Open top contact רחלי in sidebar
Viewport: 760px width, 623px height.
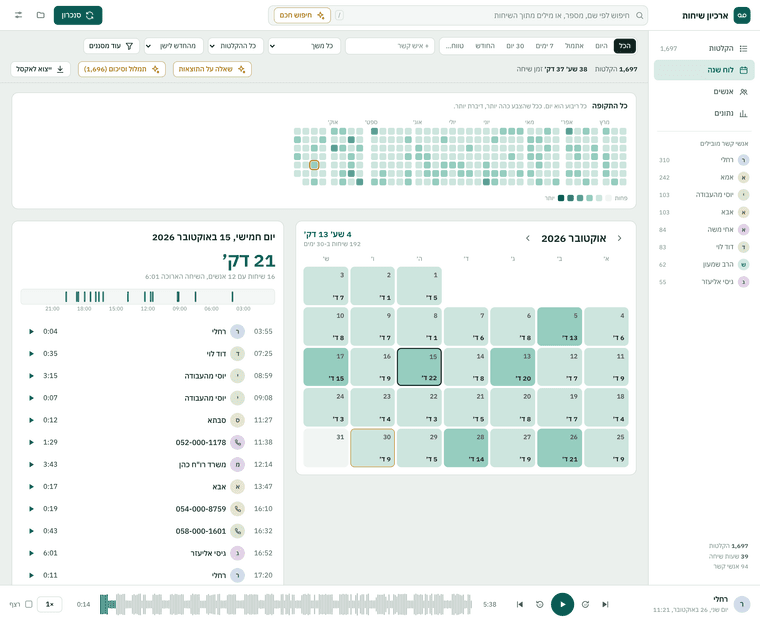click(704, 160)
